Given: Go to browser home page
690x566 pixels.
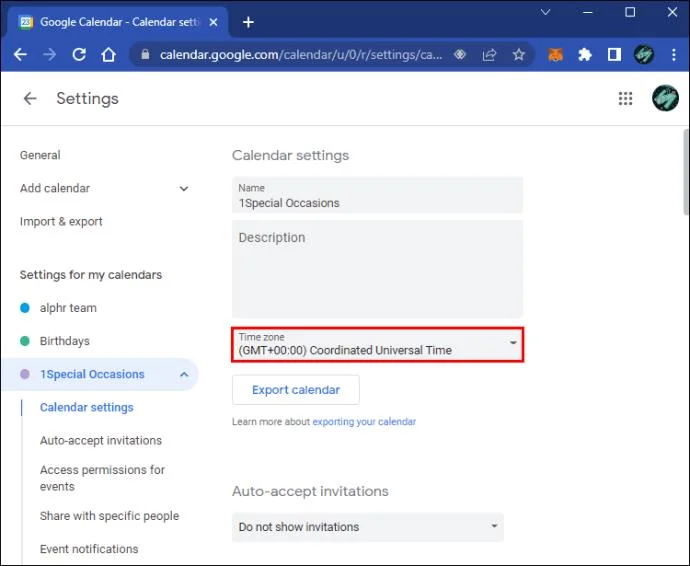Looking at the screenshot, I should 108,55.
